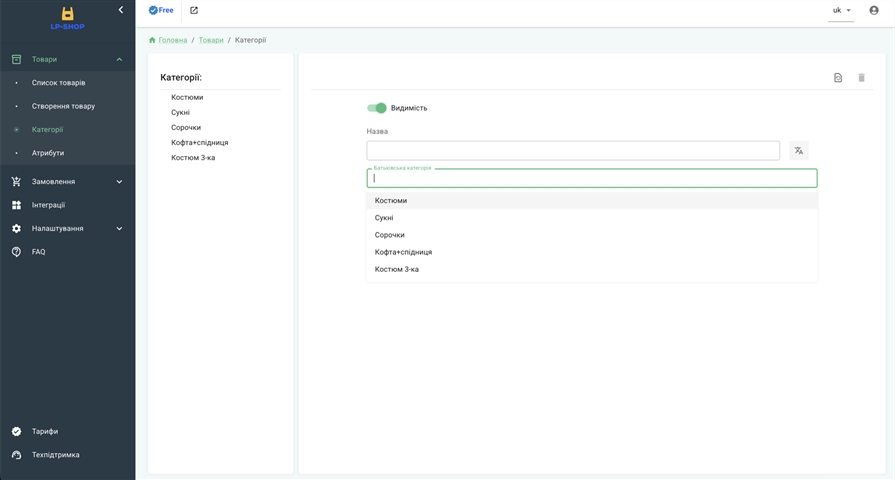The width and height of the screenshot is (895, 480).
Task: Click the delete trash icon
Action: (x=861, y=78)
